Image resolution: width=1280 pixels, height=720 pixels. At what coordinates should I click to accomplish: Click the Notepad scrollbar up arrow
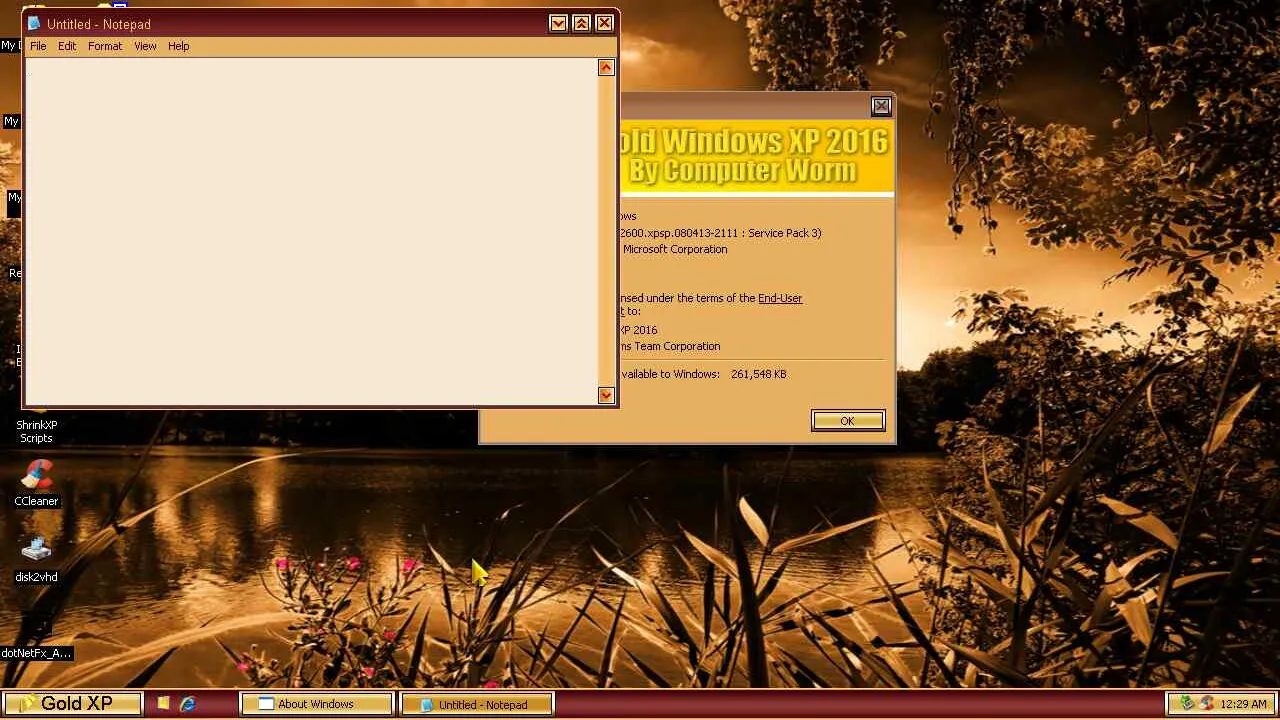click(x=606, y=67)
